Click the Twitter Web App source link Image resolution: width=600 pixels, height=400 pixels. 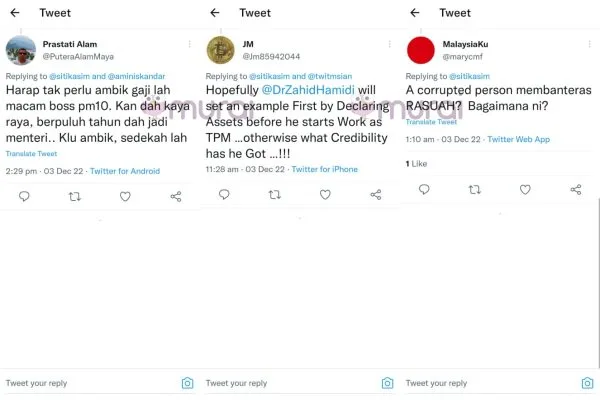tap(518, 139)
